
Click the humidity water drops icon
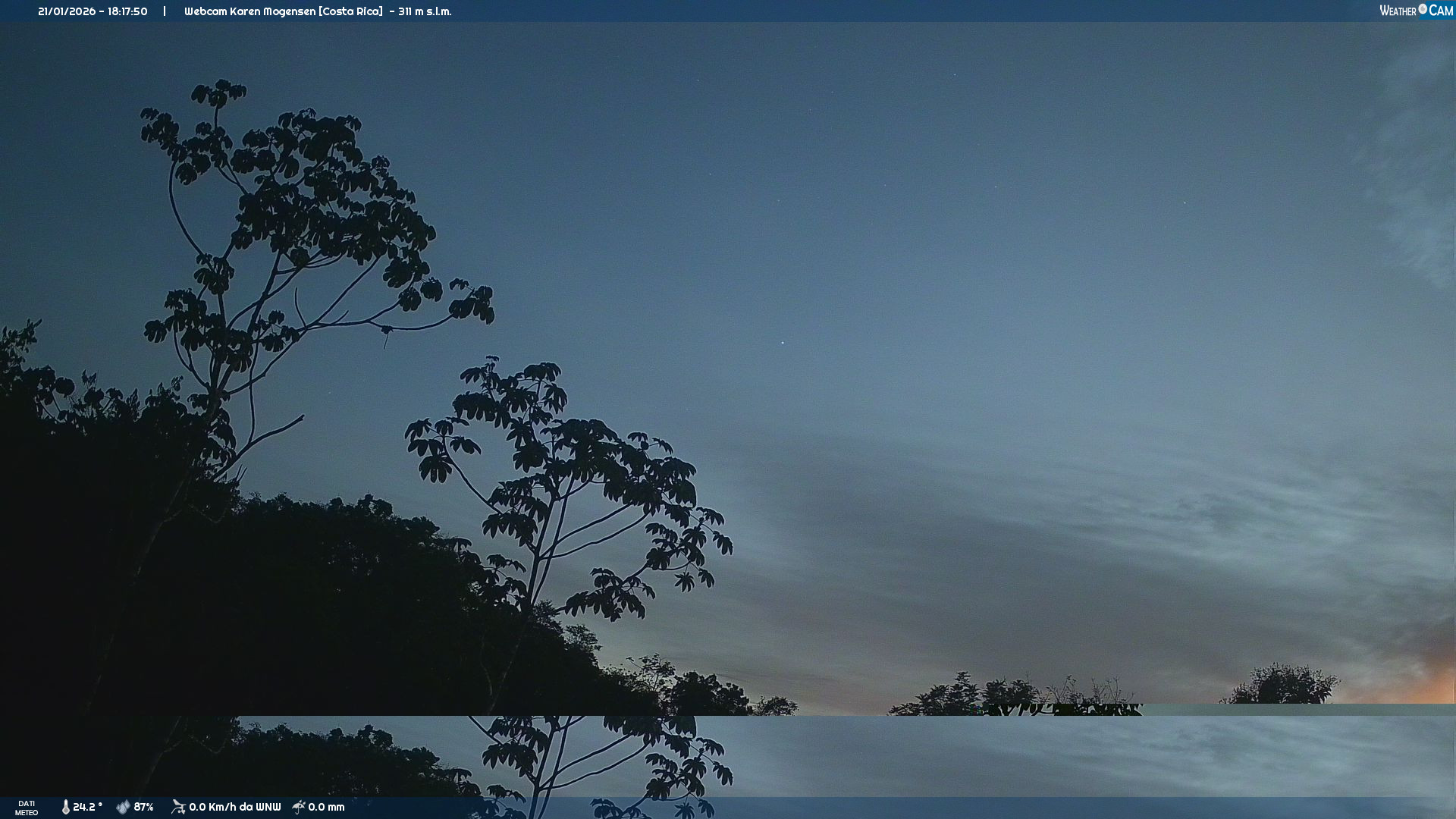123,808
